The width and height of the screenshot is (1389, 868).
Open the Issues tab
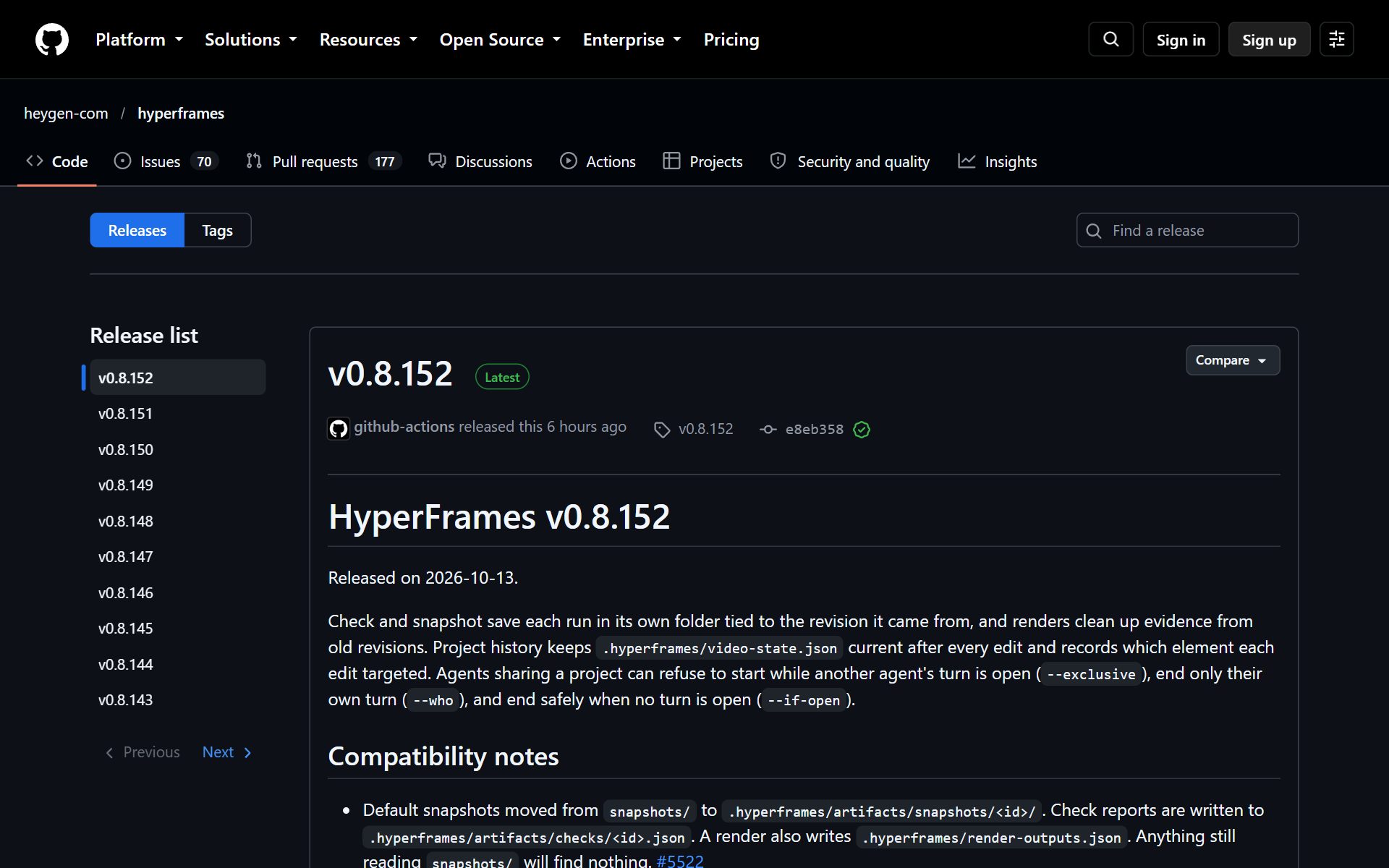(166, 161)
